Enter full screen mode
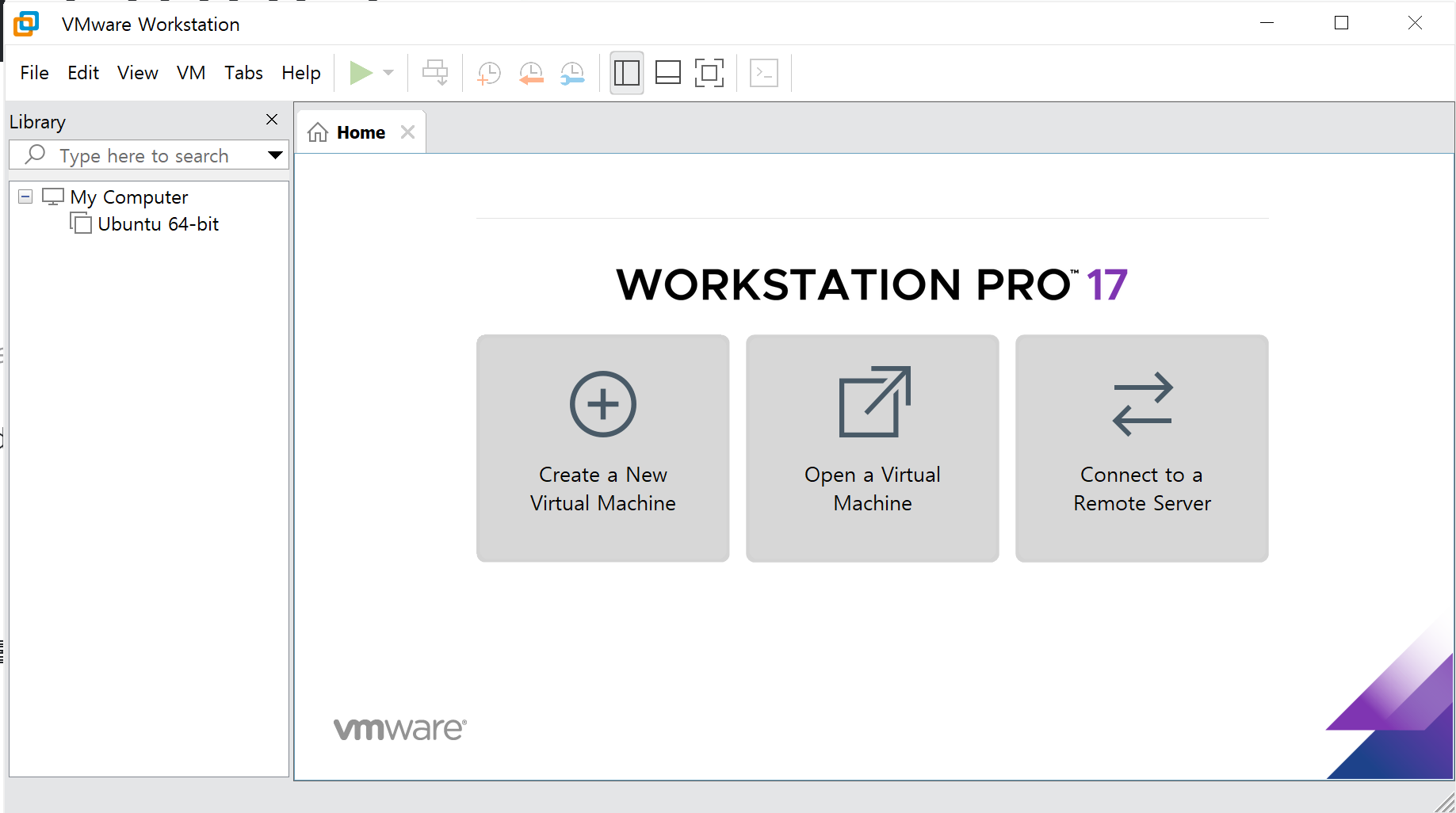 (x=709, y=73)
